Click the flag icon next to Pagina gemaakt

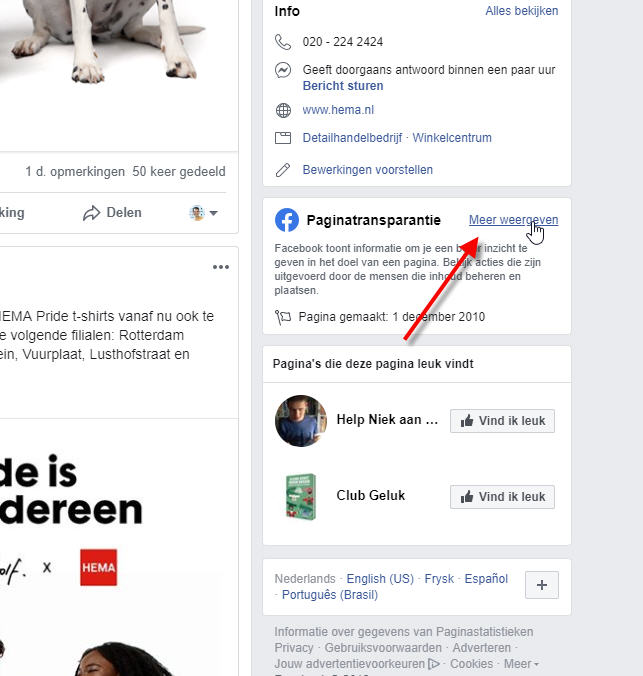pos(283,317)
